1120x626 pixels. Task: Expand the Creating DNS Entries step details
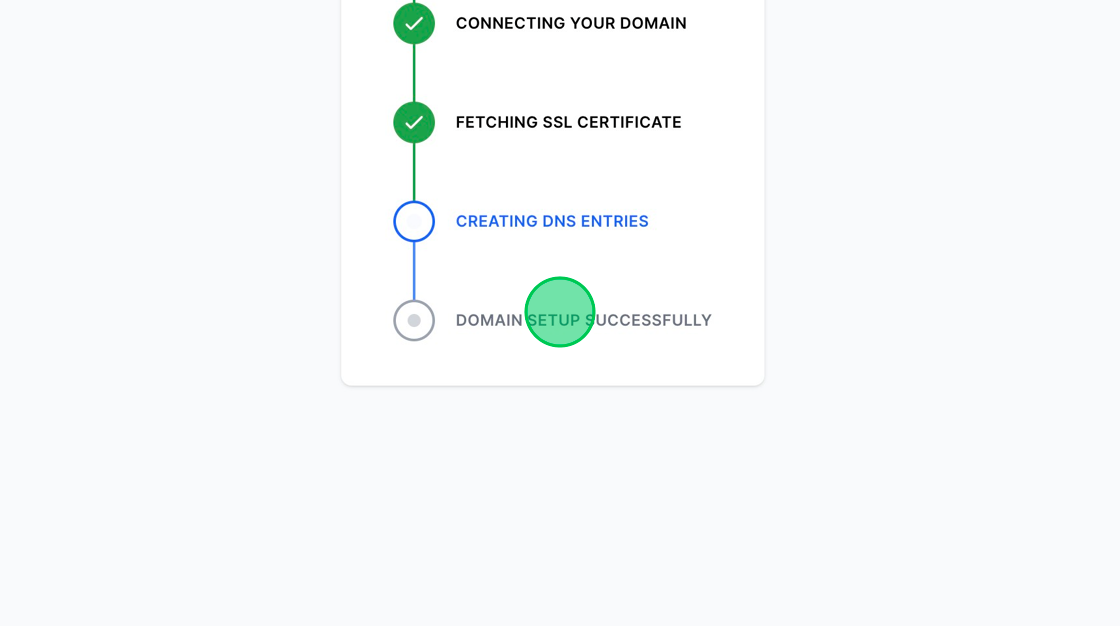pos(552,221)
